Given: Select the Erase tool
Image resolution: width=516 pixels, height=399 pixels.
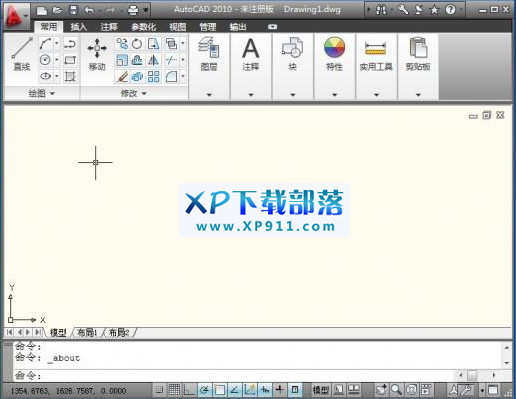Looking at the screenshot, I should coord(122,77).
